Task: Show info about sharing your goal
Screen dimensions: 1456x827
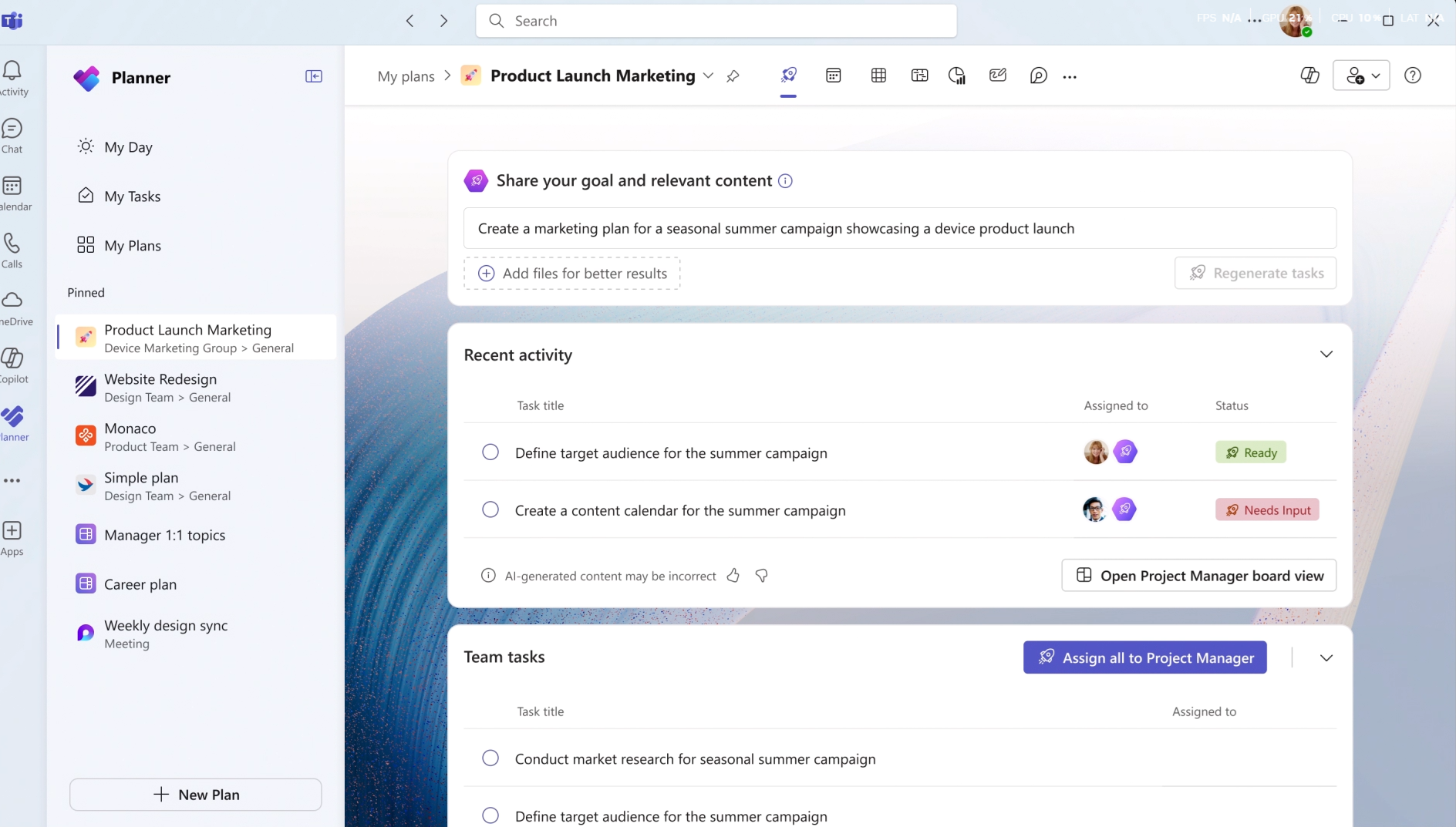Action: (785, 181)
